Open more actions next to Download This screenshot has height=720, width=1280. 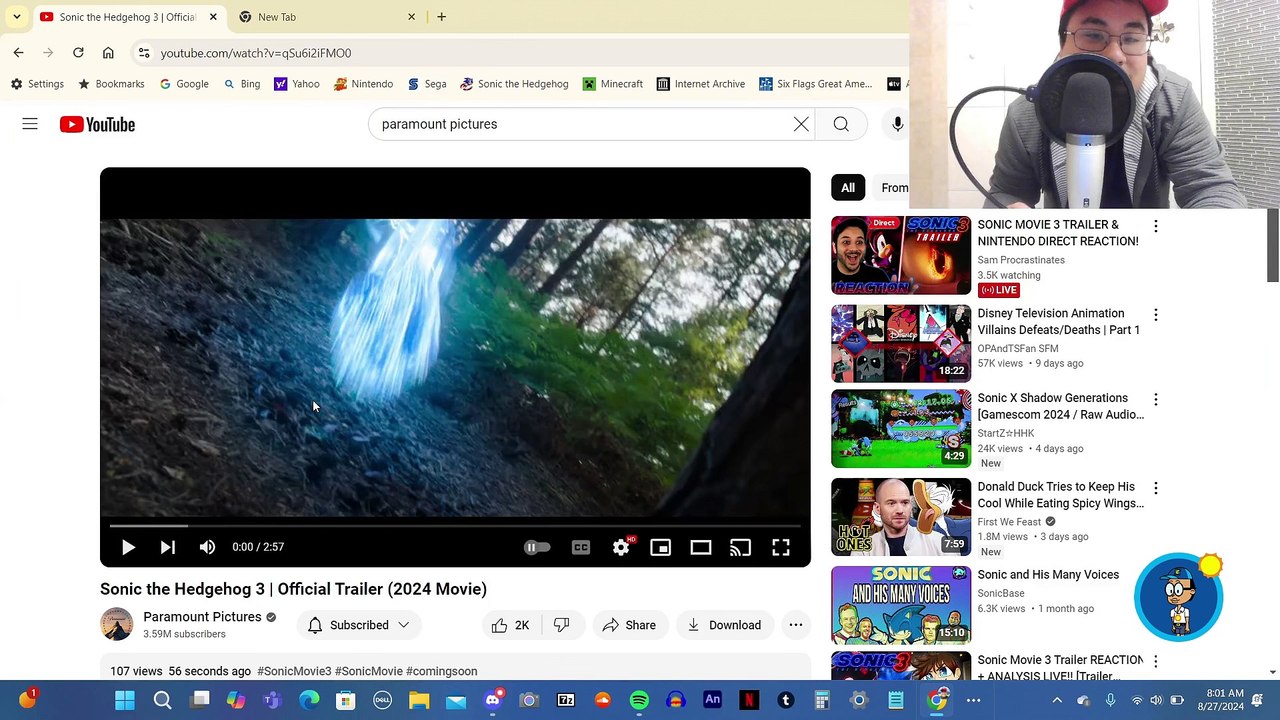pyautogui.click(x=795, y=625)
